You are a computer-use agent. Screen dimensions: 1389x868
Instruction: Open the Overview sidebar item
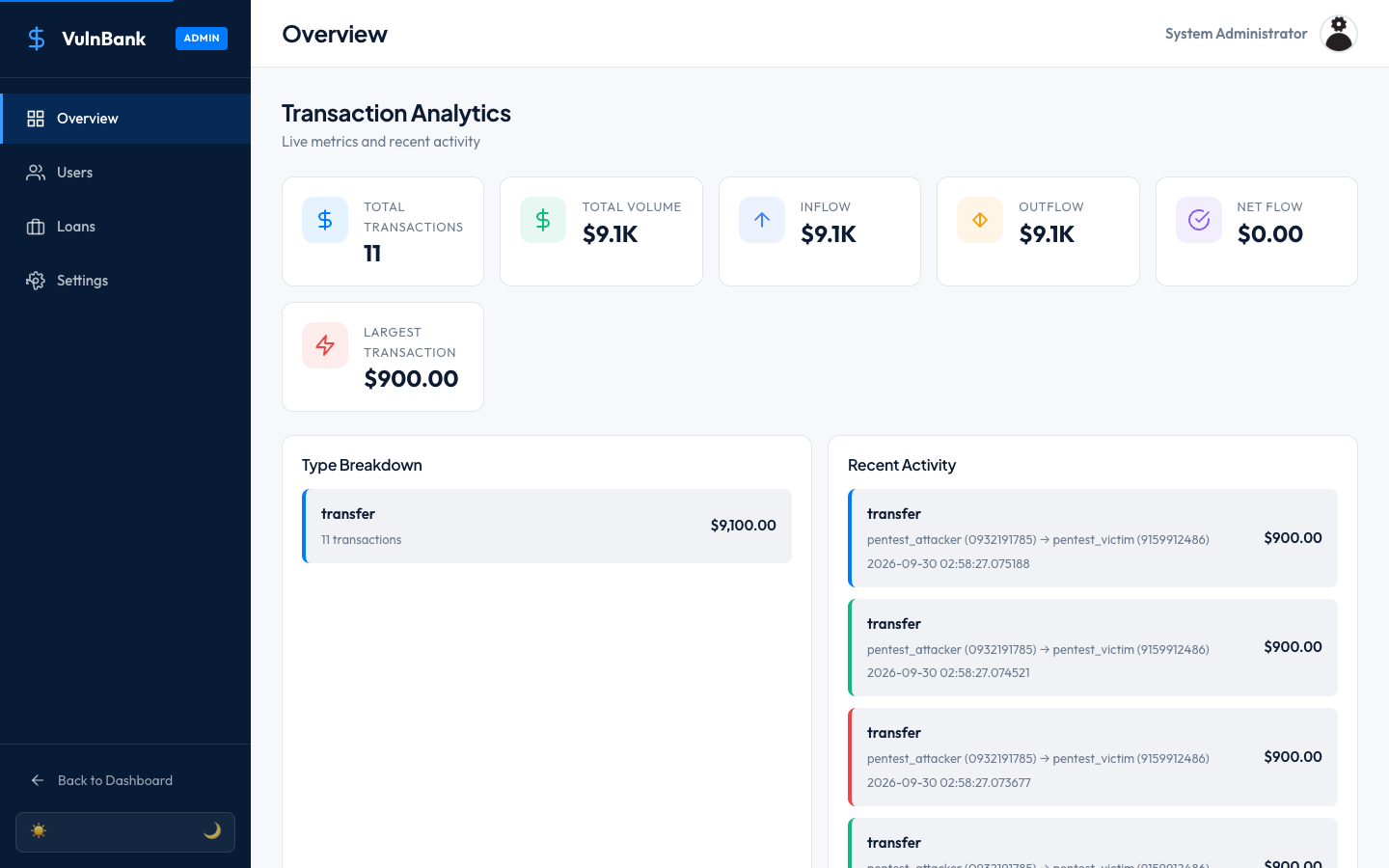[x=125, y=119]
